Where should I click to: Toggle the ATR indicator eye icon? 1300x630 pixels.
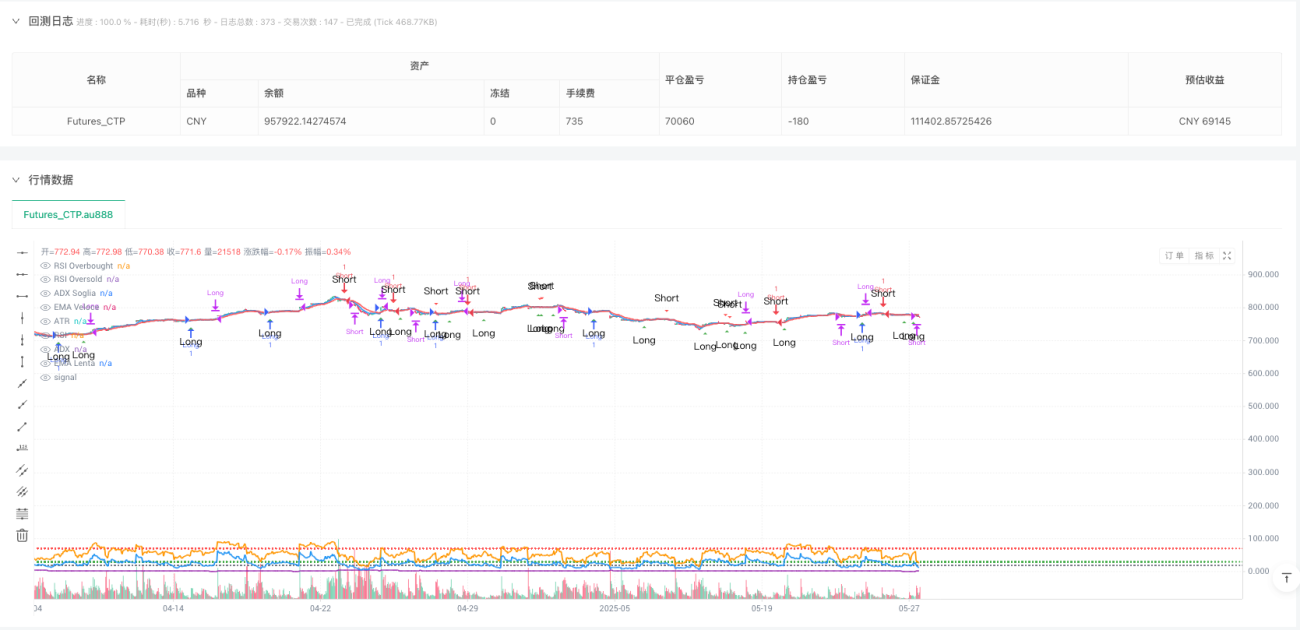tap(45, 321)
